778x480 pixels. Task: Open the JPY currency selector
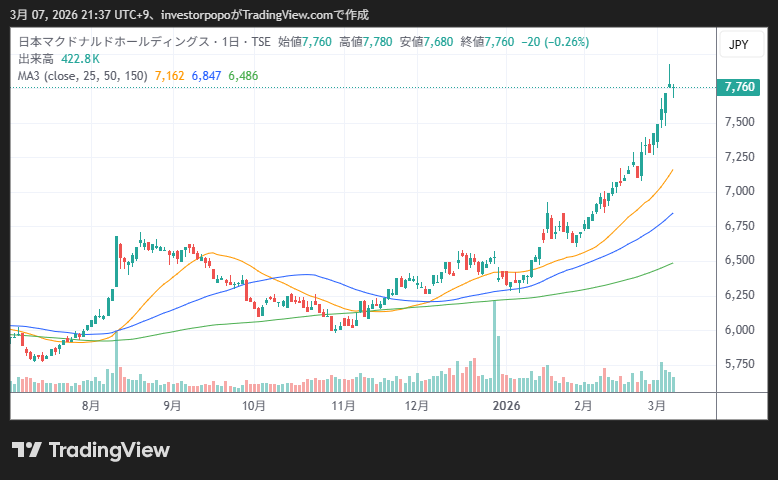(x=738, y=45)
